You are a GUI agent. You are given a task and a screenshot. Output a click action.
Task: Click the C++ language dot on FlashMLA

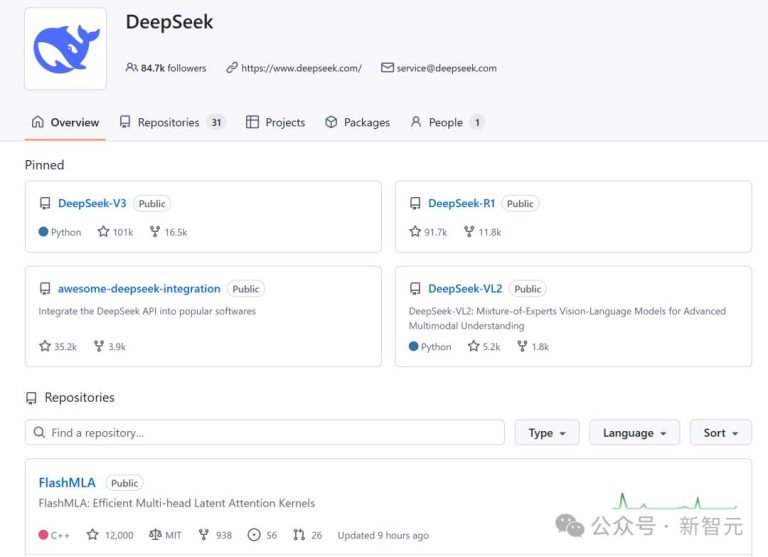(43, 534)
